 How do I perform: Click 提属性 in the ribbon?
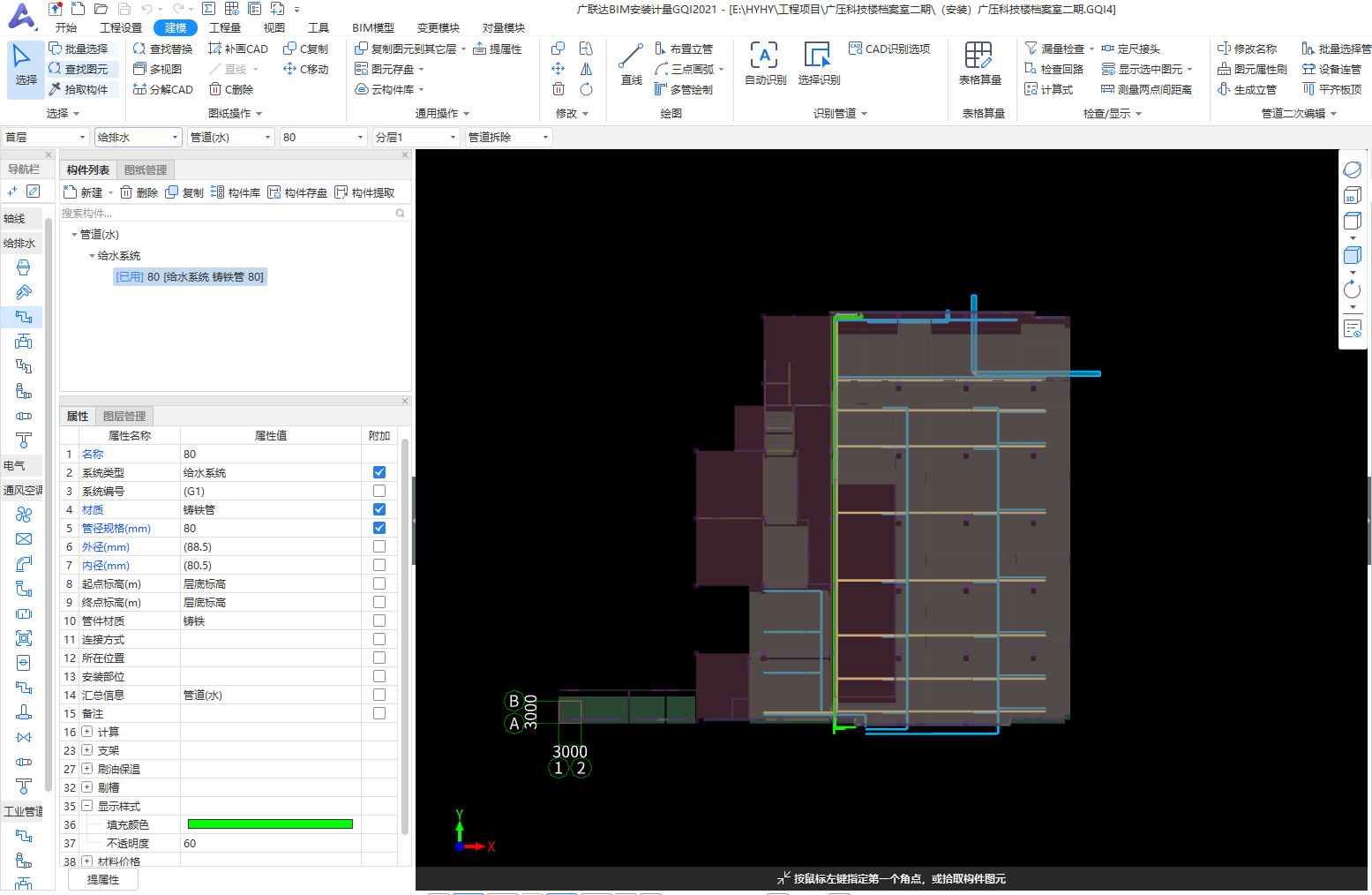tap(498, 49)
